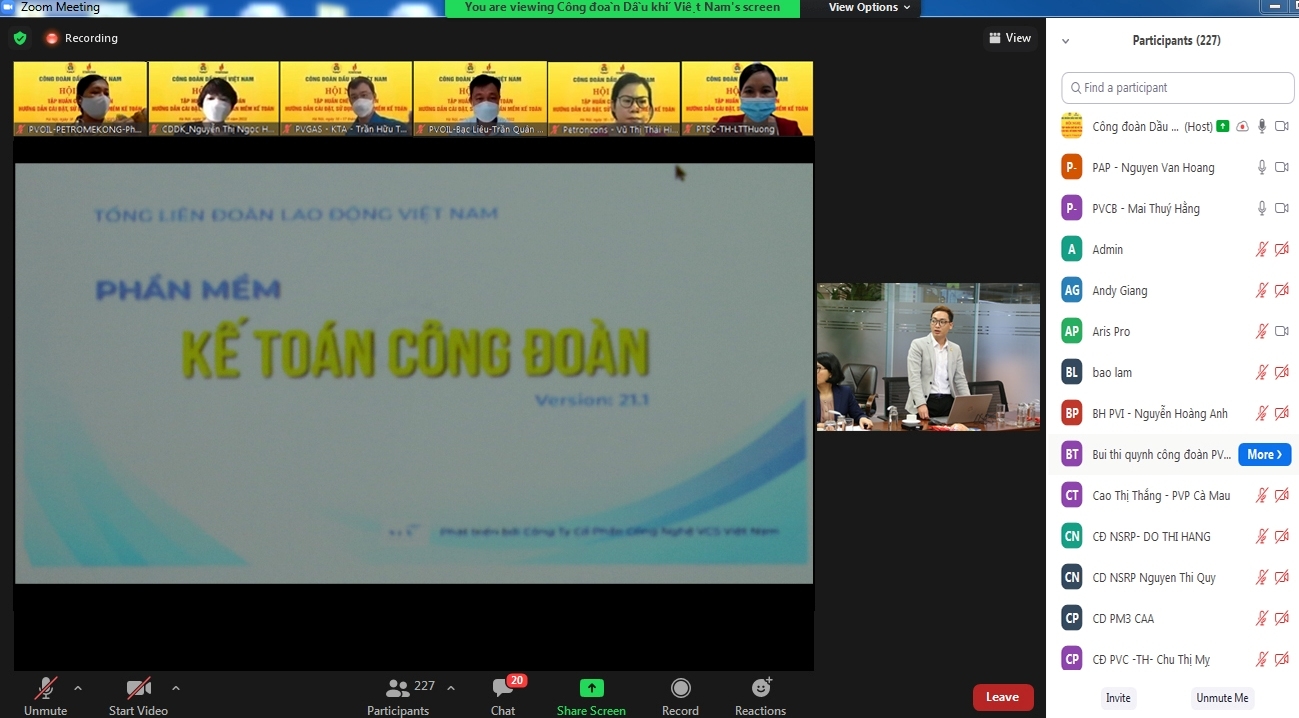Select participant CĐ PVC -TH- Chu Thị My
1299x718 pixels.
(x=1172, y=660)
